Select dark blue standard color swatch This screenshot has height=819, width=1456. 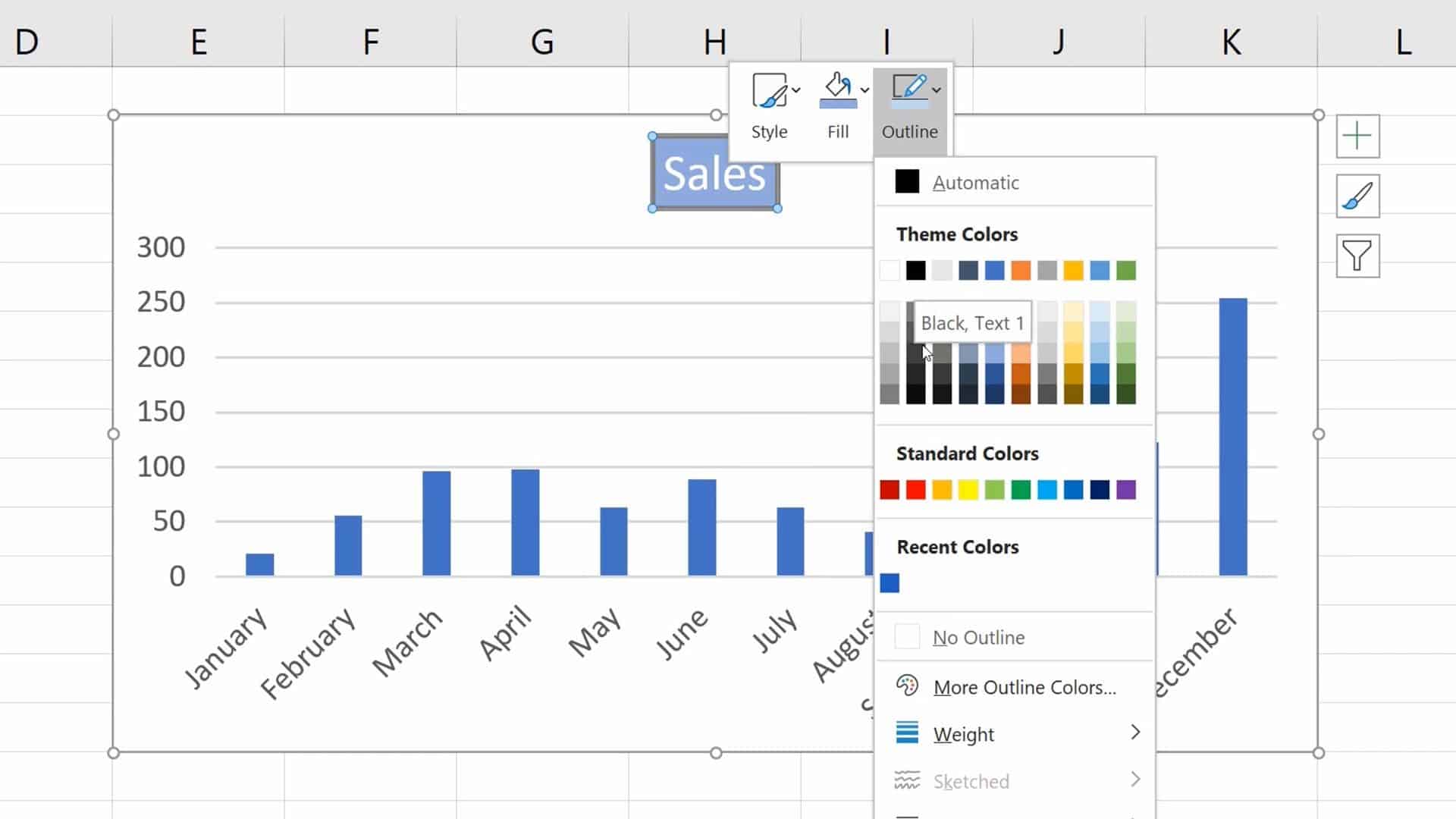pyautogui.click(x=1100, y=490)
